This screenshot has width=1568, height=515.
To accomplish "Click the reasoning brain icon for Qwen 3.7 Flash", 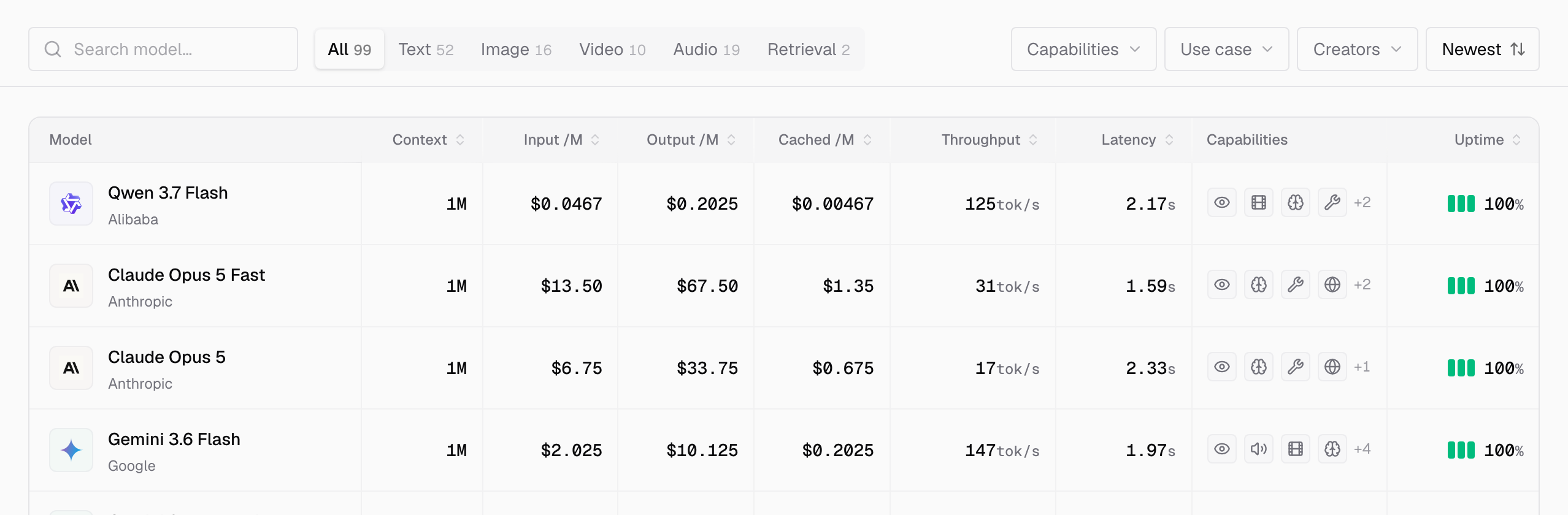I will tap(1295, 203).
